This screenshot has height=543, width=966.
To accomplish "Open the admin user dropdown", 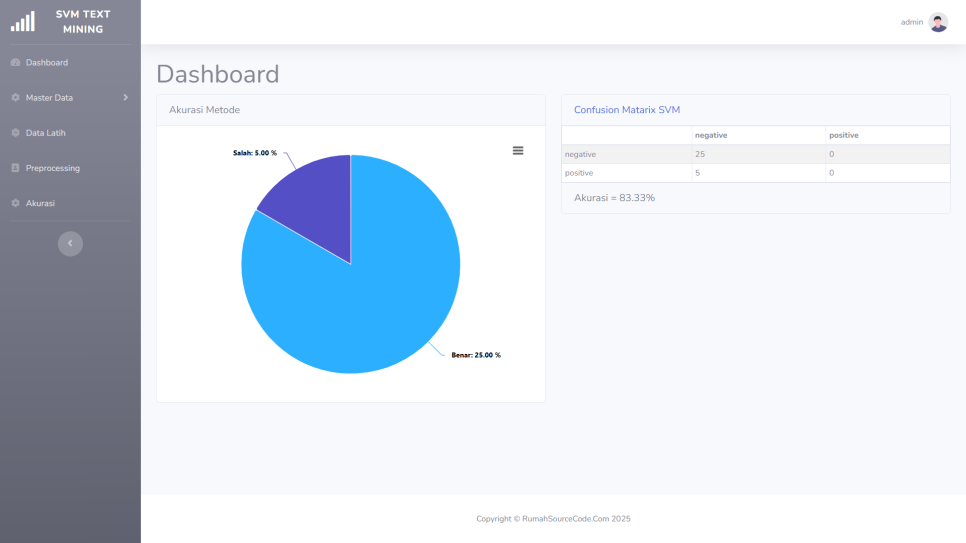I will point(912,22).
